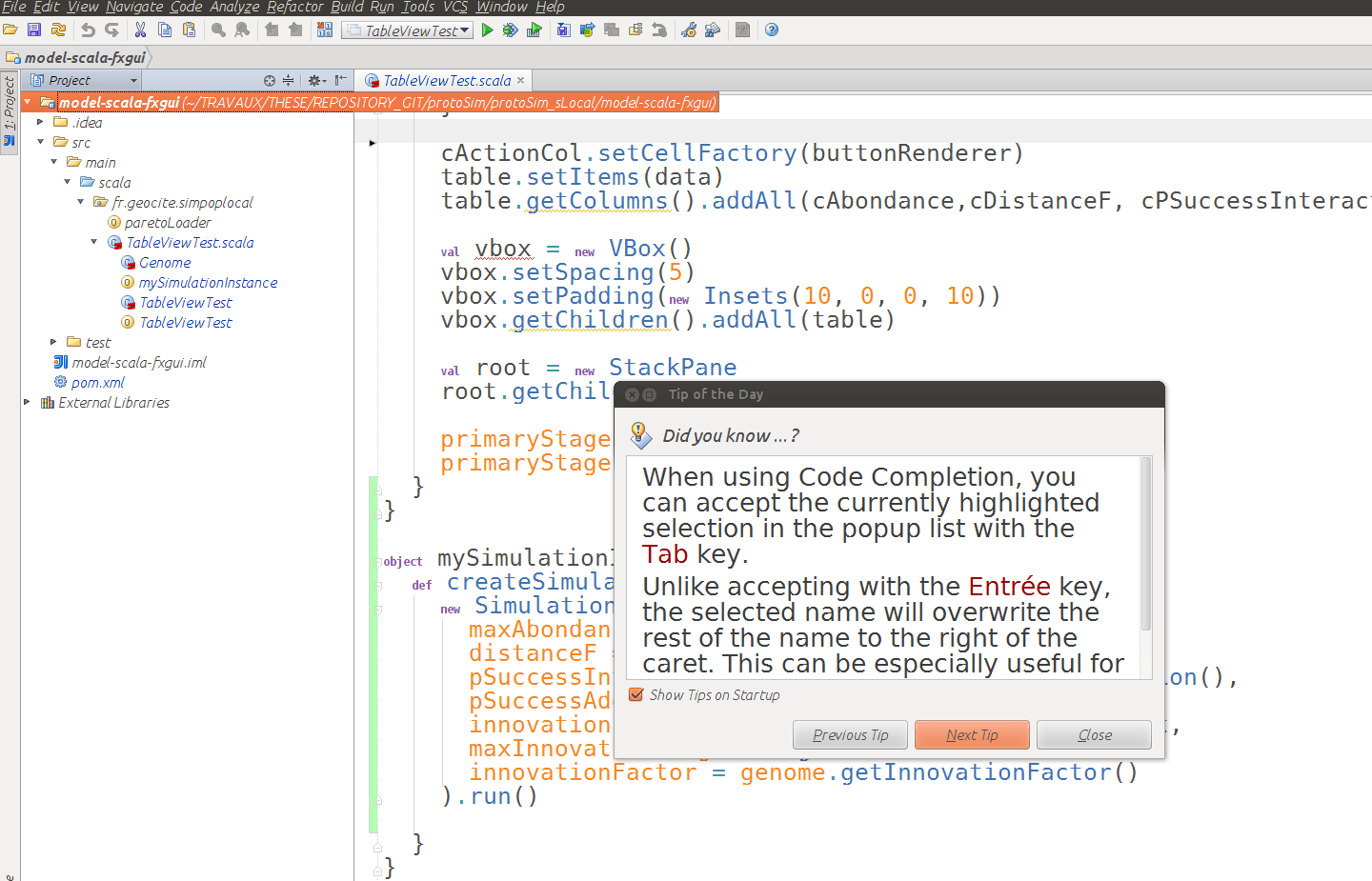
Task: Select pom.xml in the project tree
Action: tap(97, 383)
